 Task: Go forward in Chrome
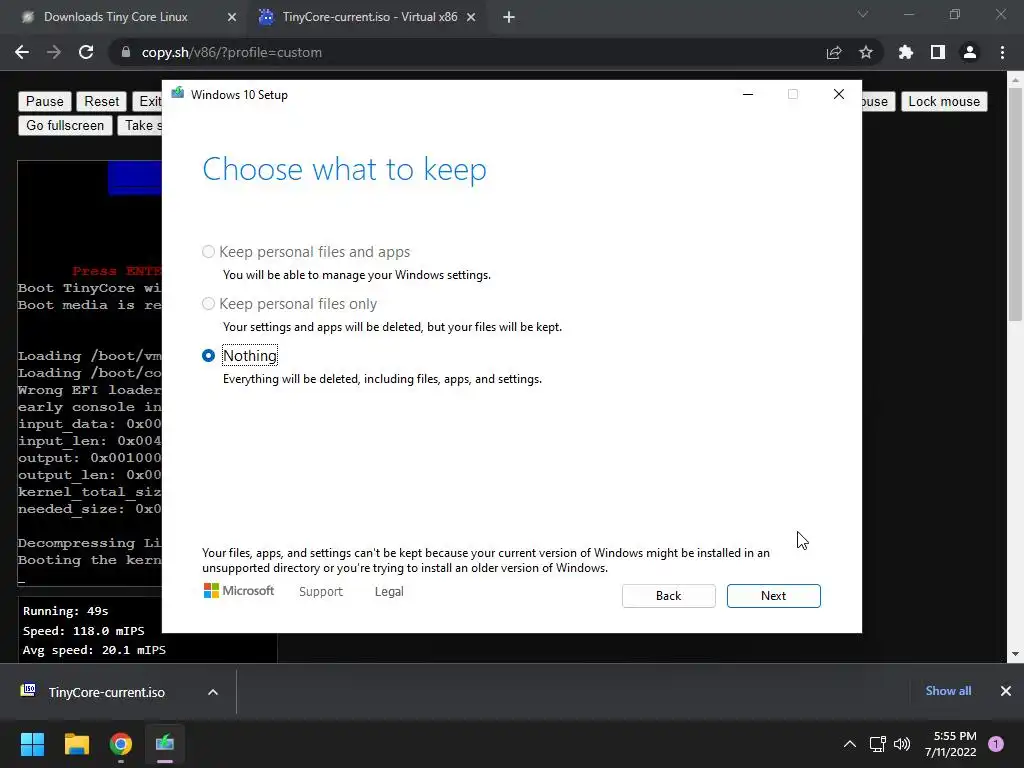point(54,52)
